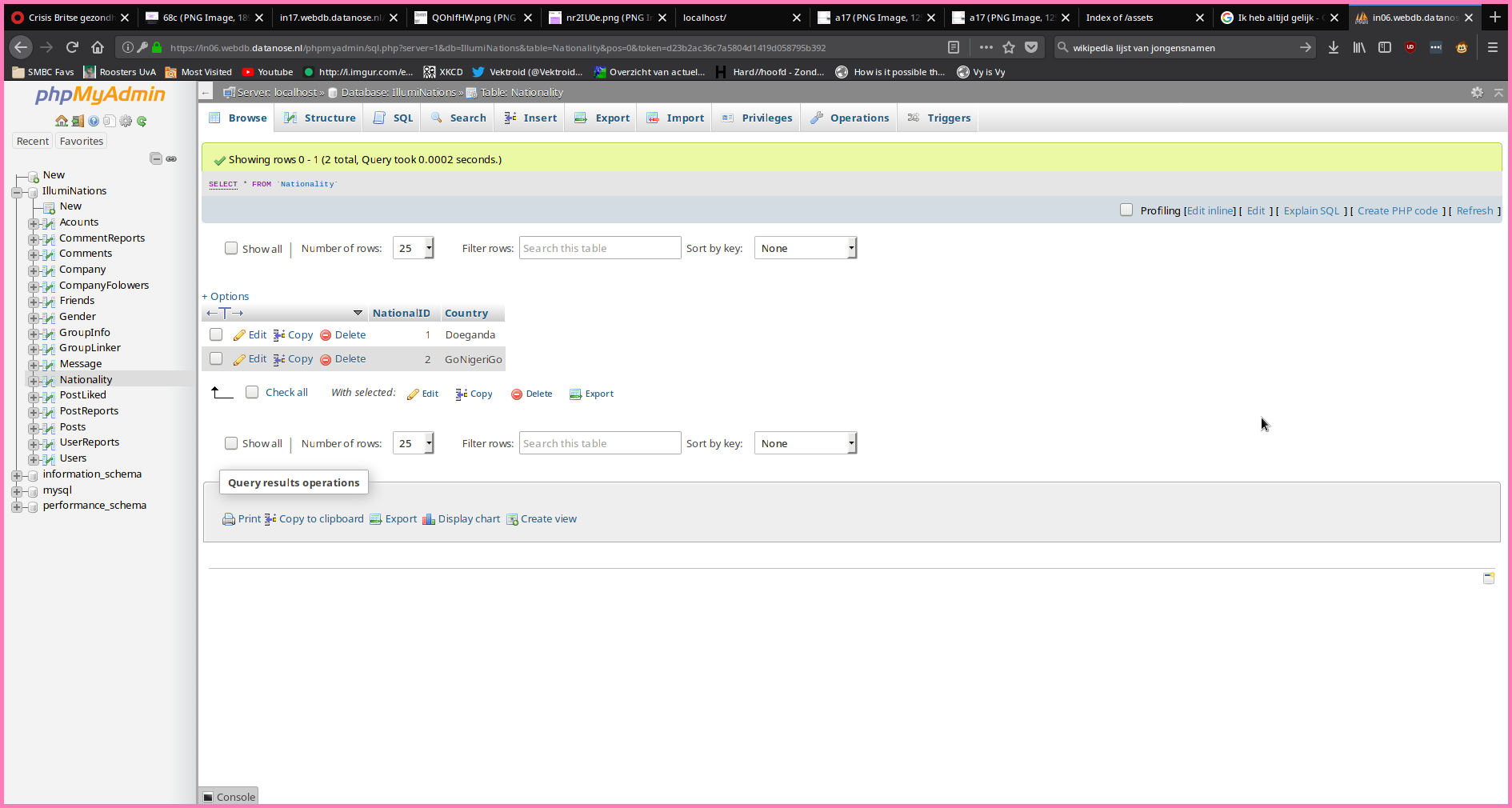Switch to the Structure tab
The width and height of the screenshot is (1512, 808).
tap(320, 118)
